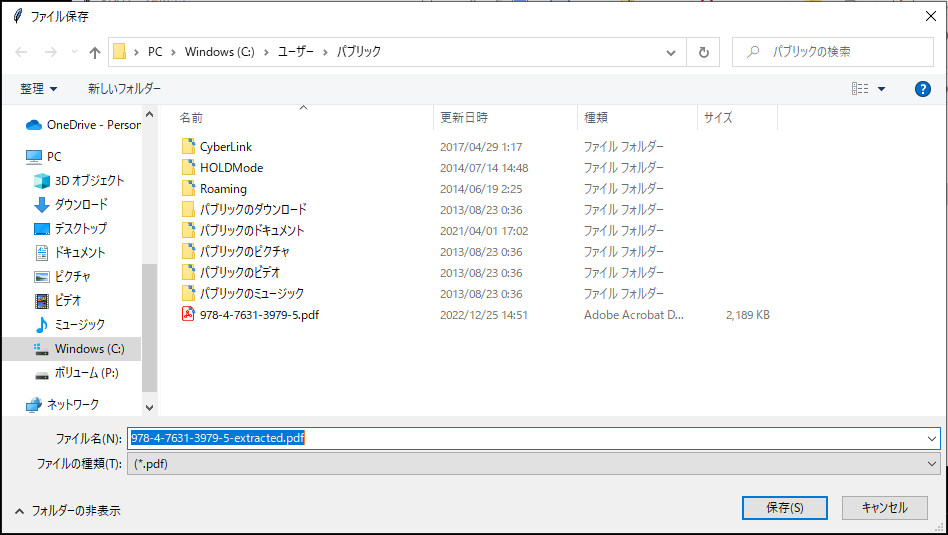Click the refresh icon beside address bar
The image size is (948, 535).
coord(704,52)
